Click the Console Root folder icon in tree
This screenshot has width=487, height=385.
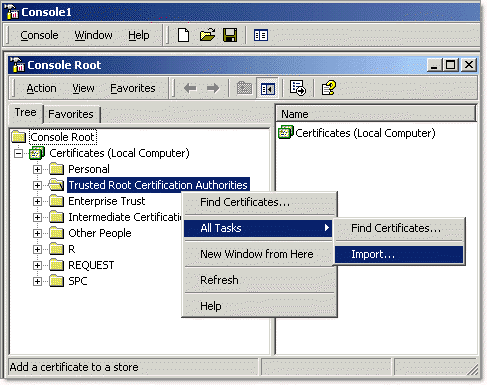[19, 137]
